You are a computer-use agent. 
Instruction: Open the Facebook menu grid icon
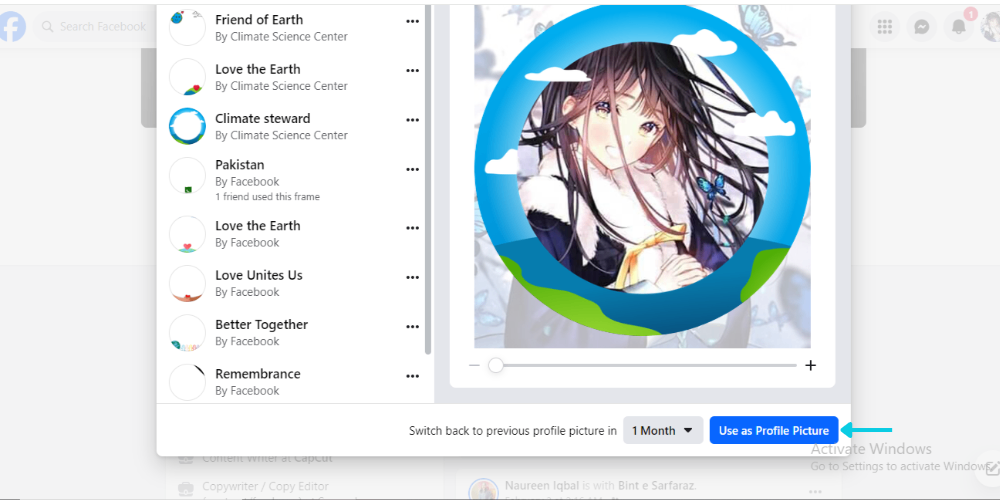(x=885, y=26)
